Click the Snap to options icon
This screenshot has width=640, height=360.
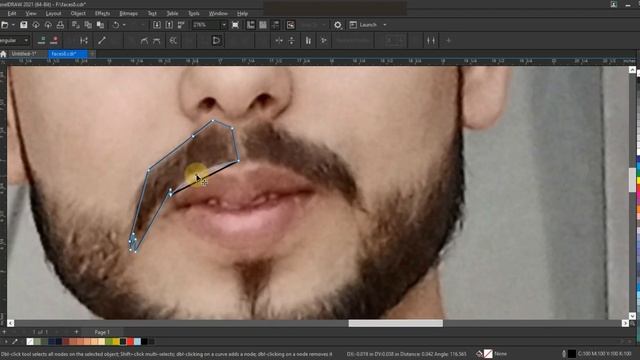(x=291, y=25)
